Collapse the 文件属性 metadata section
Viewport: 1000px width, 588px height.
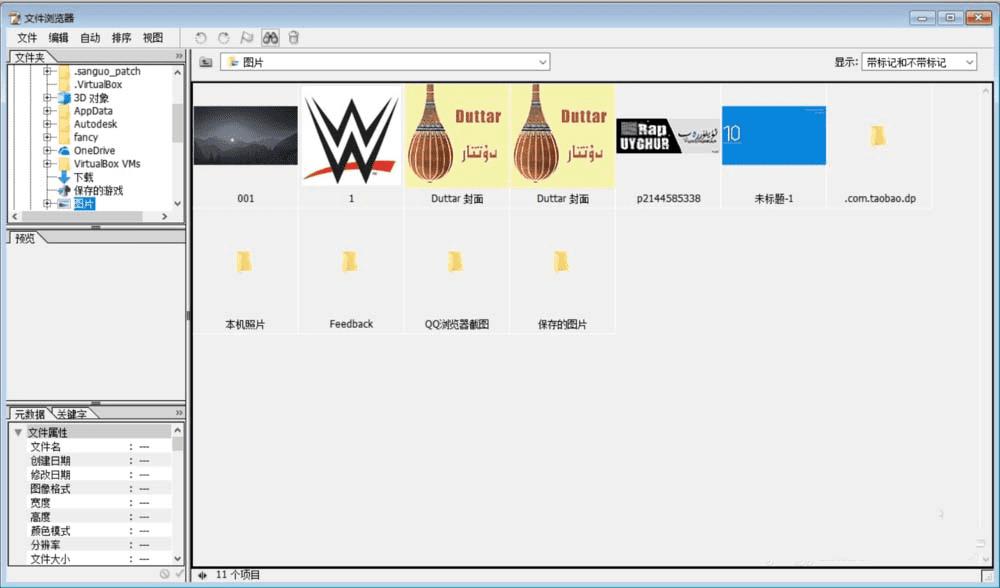tap(18, 432)
